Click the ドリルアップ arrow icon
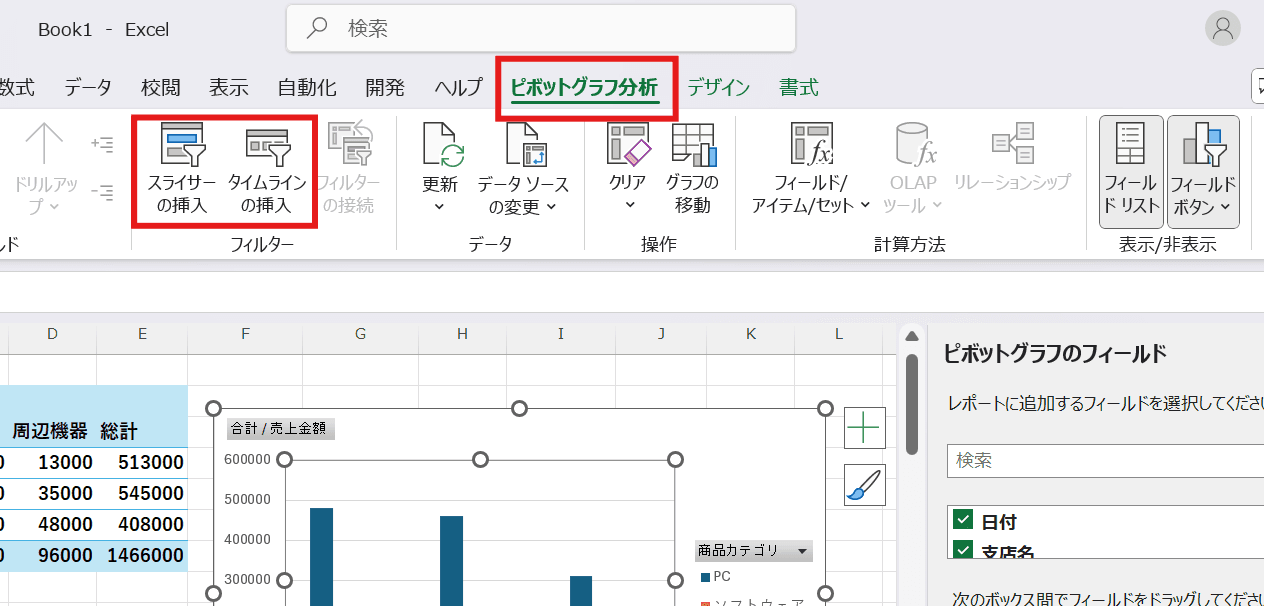 (x=44, y=145)
